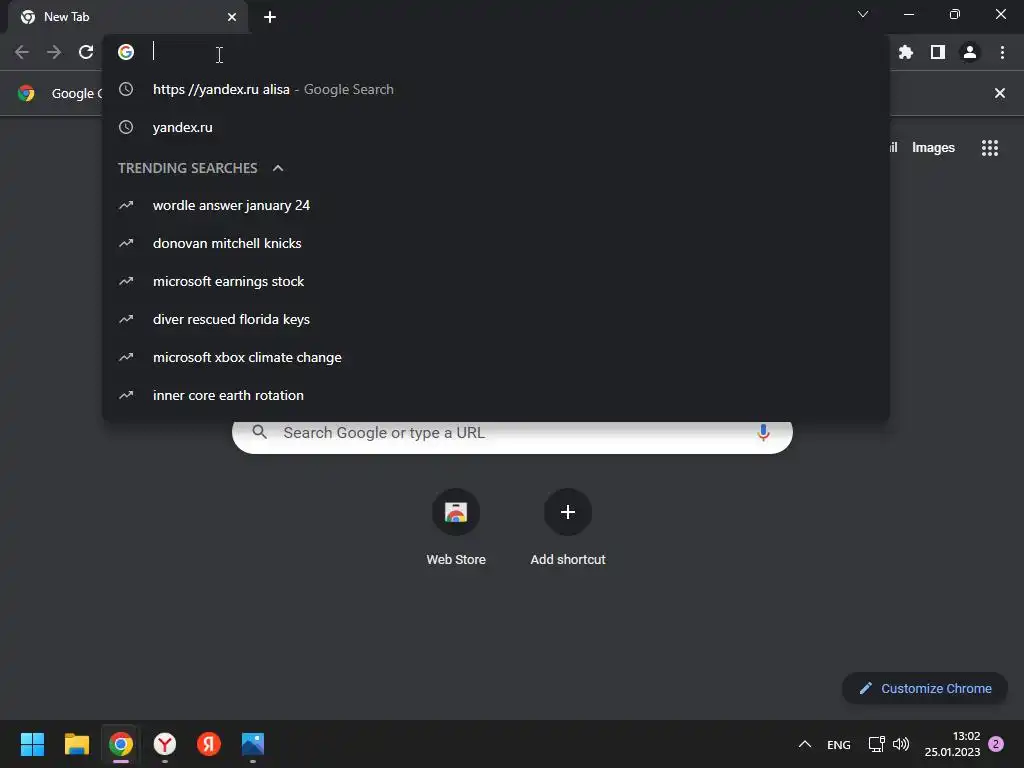Image resolution: width=1024 pixels, height=768 pixels.
Task: Open the red Yandex app in the taskbar
Action: [209, 744]
